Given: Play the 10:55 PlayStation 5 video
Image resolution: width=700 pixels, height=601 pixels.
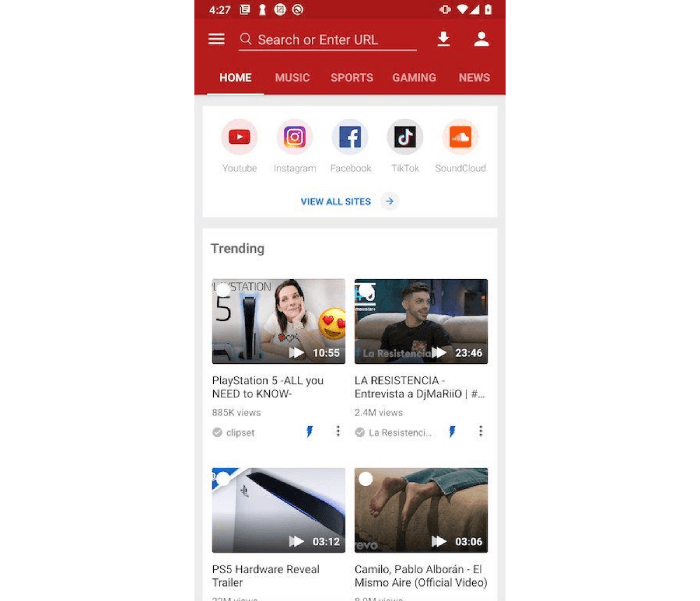Looking at the screenshot, I should 296,353.
